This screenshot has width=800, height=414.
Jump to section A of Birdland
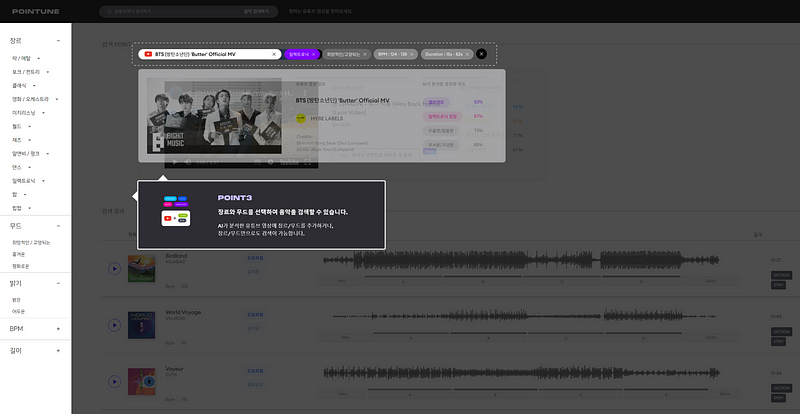pyautogui.click(x=404, y=281)
